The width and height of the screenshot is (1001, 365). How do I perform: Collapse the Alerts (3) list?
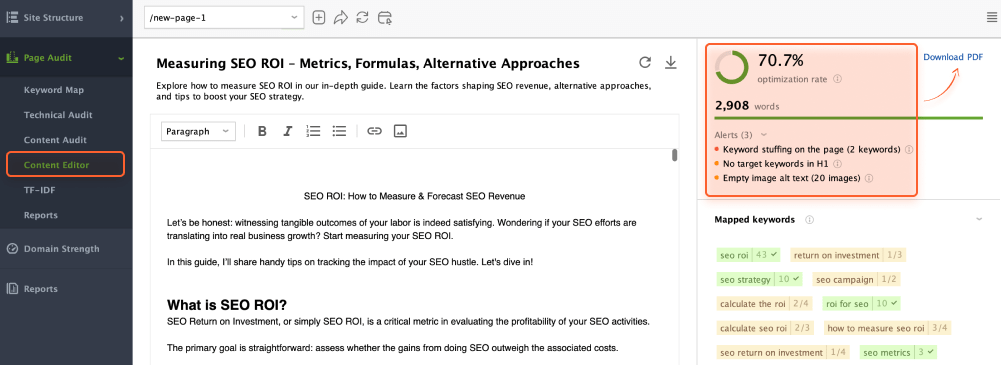pos(764,135)
